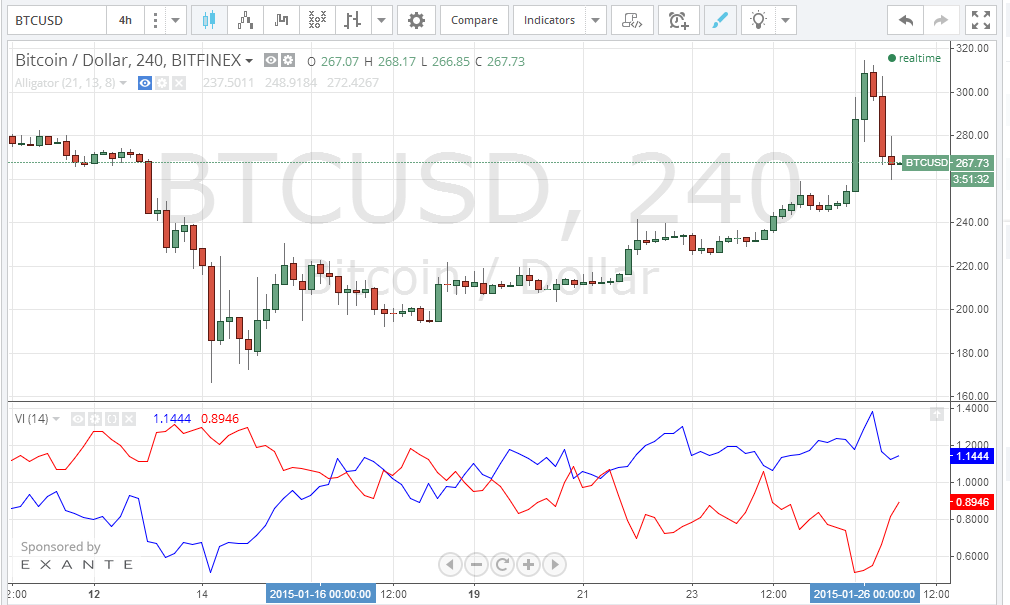Screen dimensions: 1010x605
Task: Click the 200.00 price scale label
Action: [973, 309]
